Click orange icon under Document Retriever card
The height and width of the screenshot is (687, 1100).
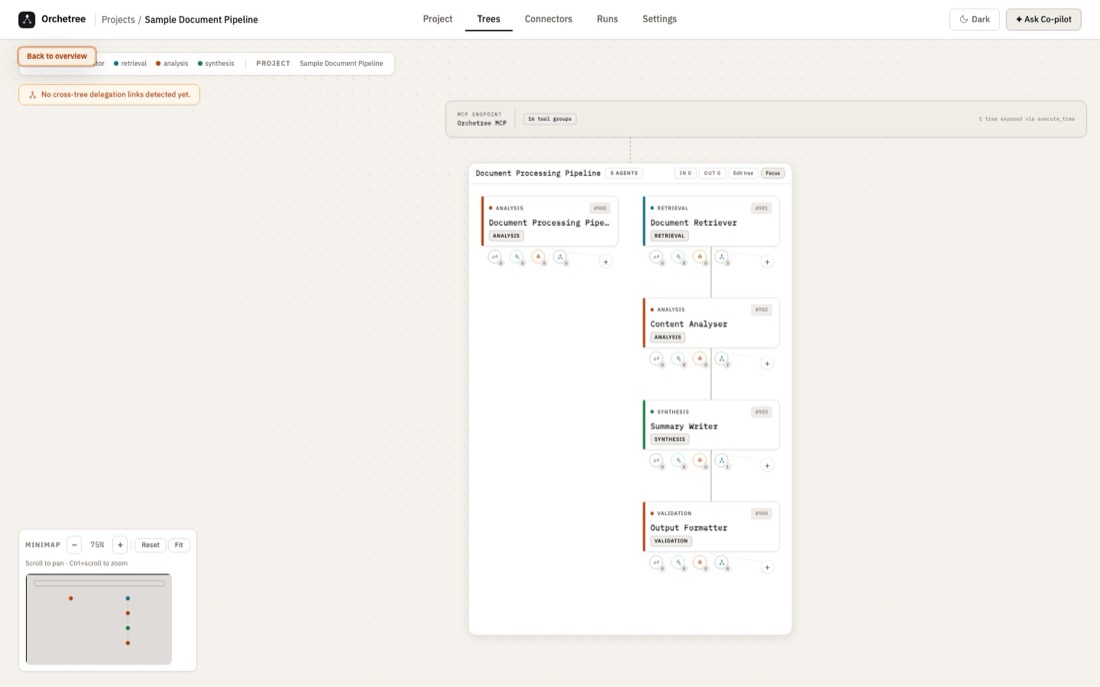(699, 257)
